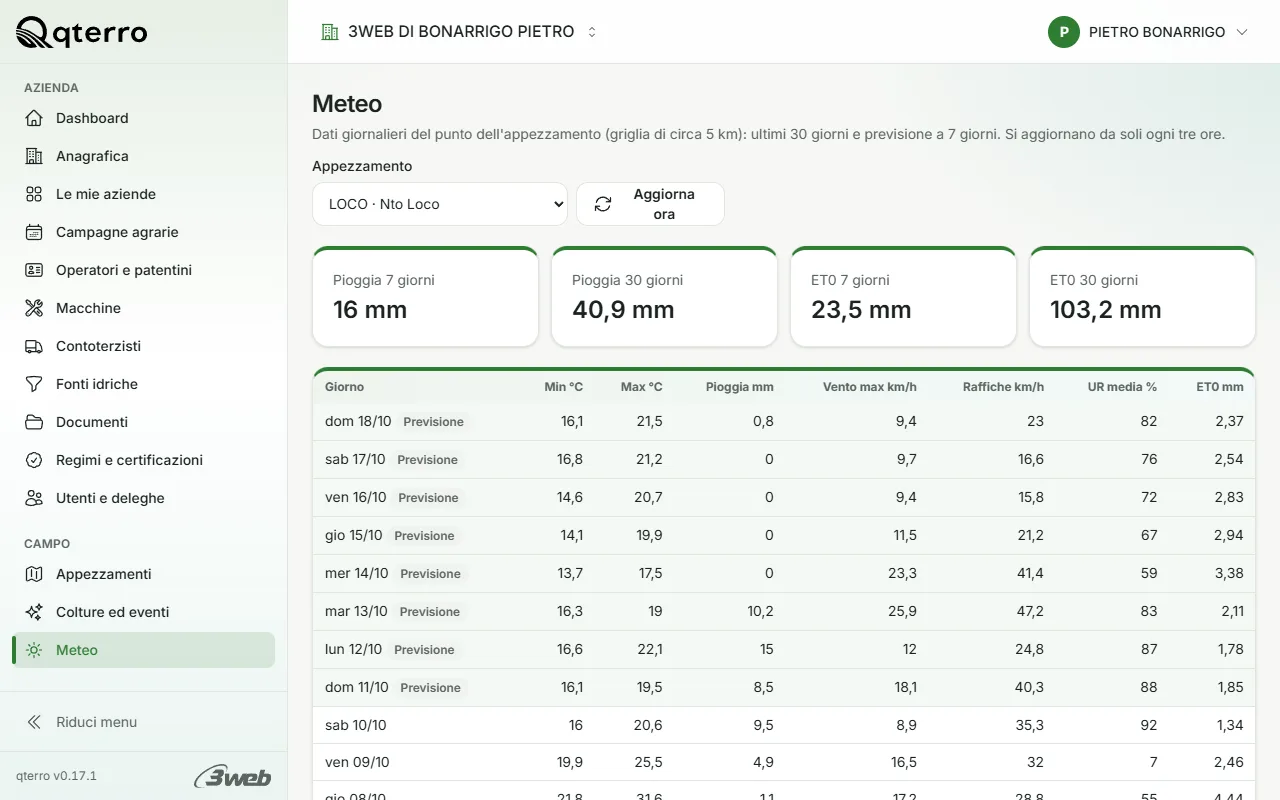Click the Raffiche km/h column header
The image size is (1280, 800).
click(x=1003, y=387)
